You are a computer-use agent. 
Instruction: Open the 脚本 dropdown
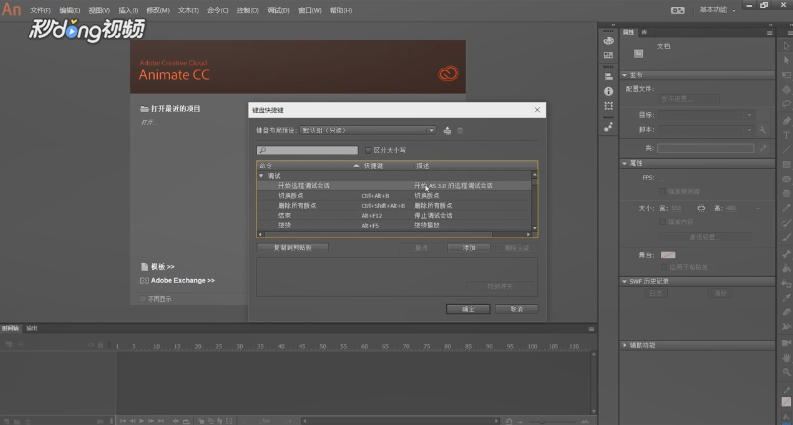[x=706, y=130]
